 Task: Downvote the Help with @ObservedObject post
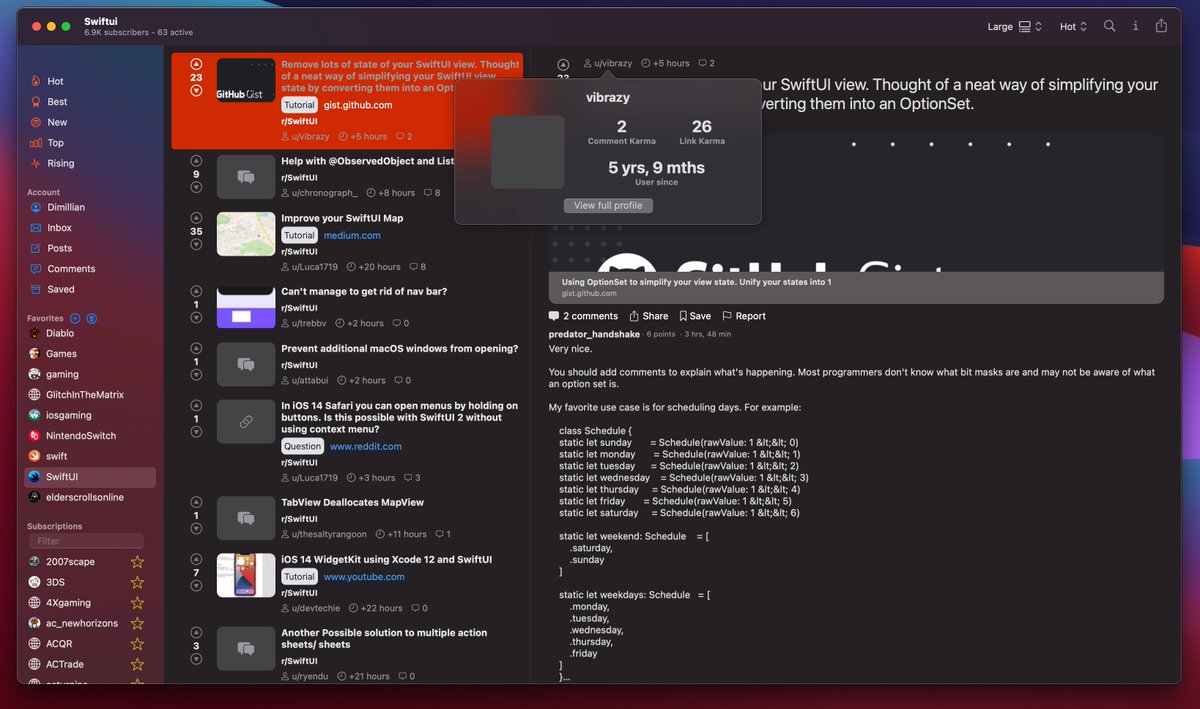pos(196,188)
